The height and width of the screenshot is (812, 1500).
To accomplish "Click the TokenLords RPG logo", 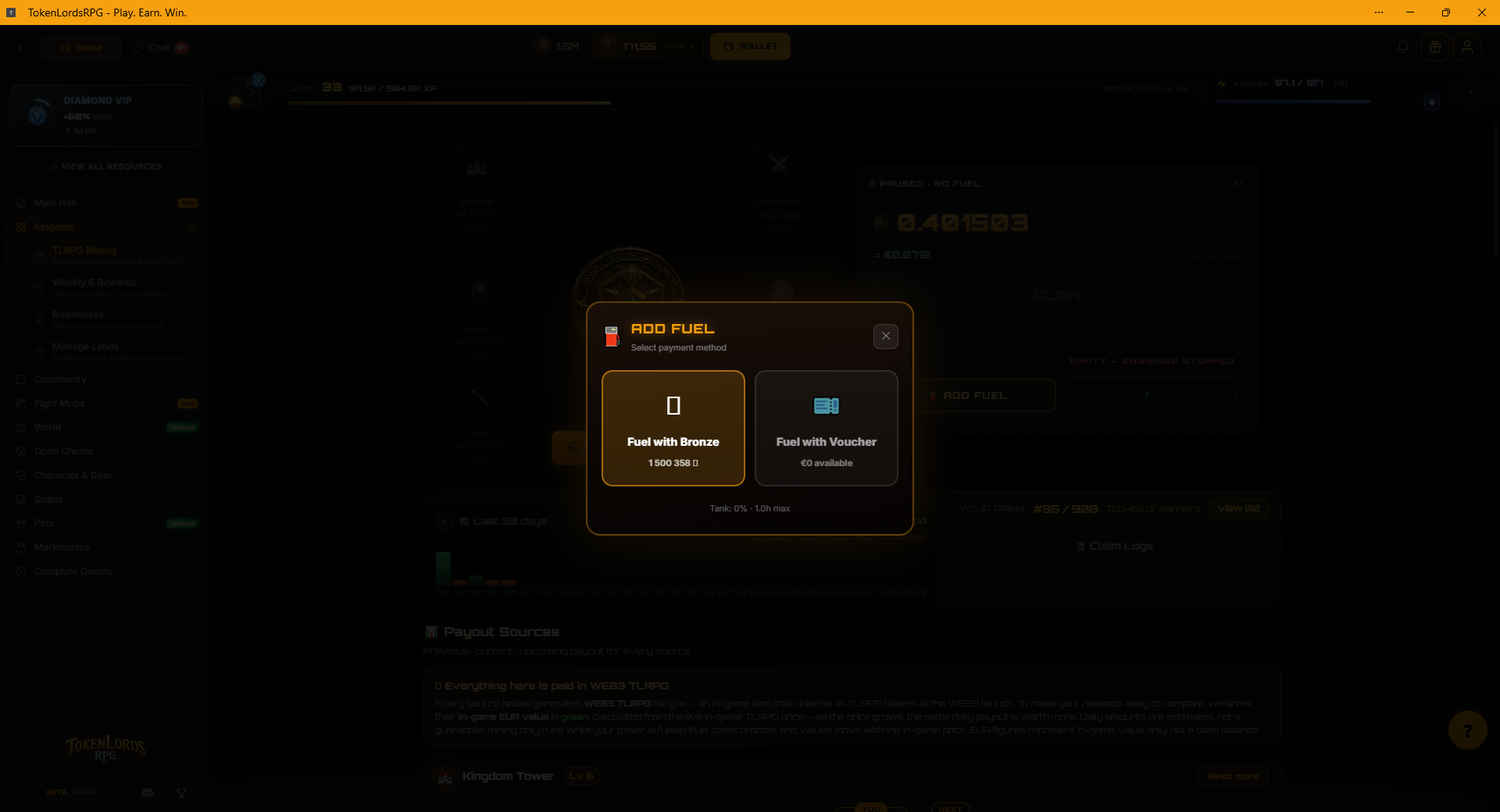I will [x=105, y=749].
